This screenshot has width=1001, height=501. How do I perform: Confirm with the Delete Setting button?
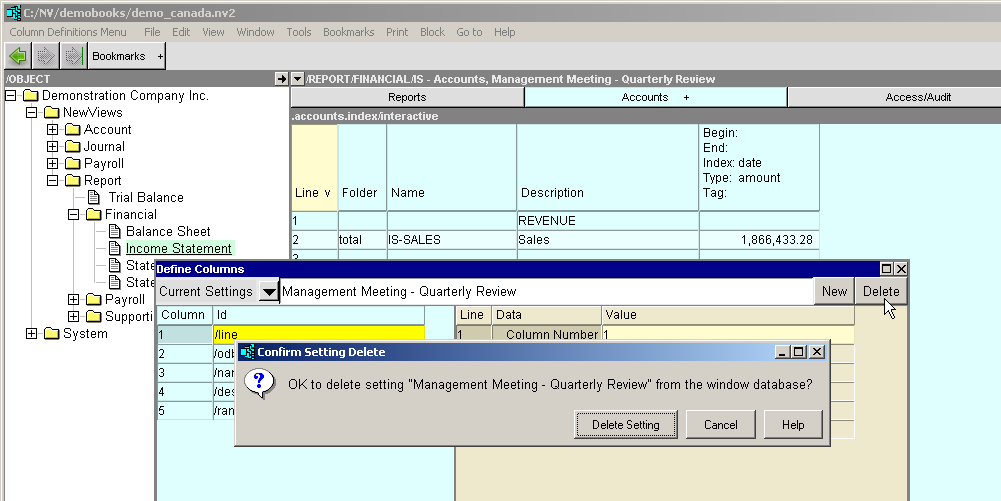pos(626,424)
